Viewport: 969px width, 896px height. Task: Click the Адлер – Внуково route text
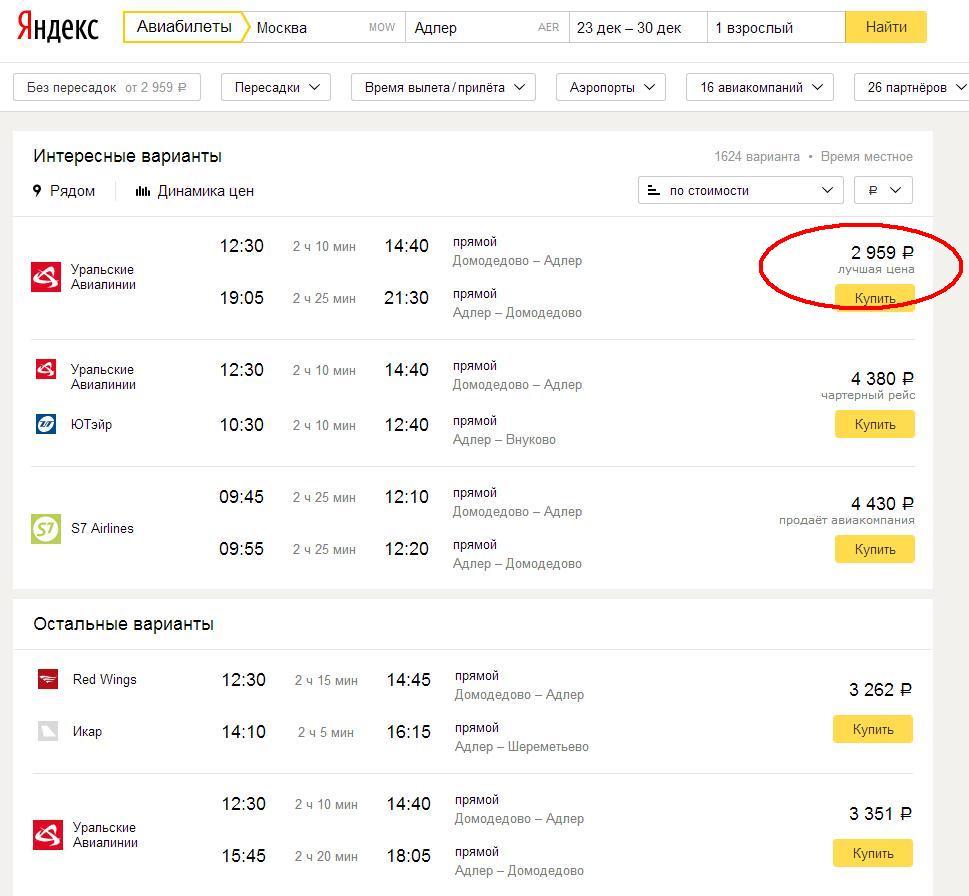coord(504,440)
